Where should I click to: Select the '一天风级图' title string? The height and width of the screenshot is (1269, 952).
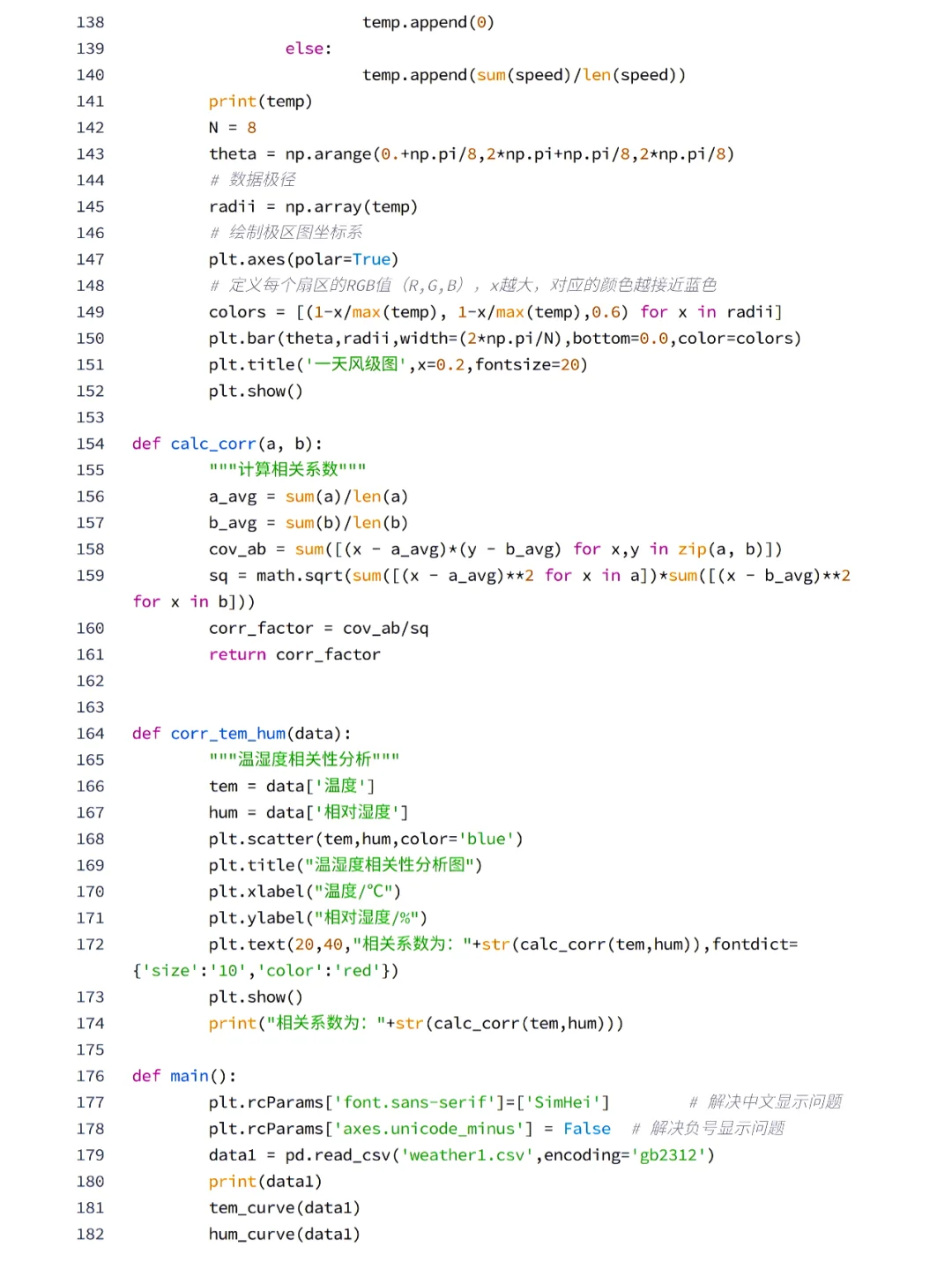(356, 364)
